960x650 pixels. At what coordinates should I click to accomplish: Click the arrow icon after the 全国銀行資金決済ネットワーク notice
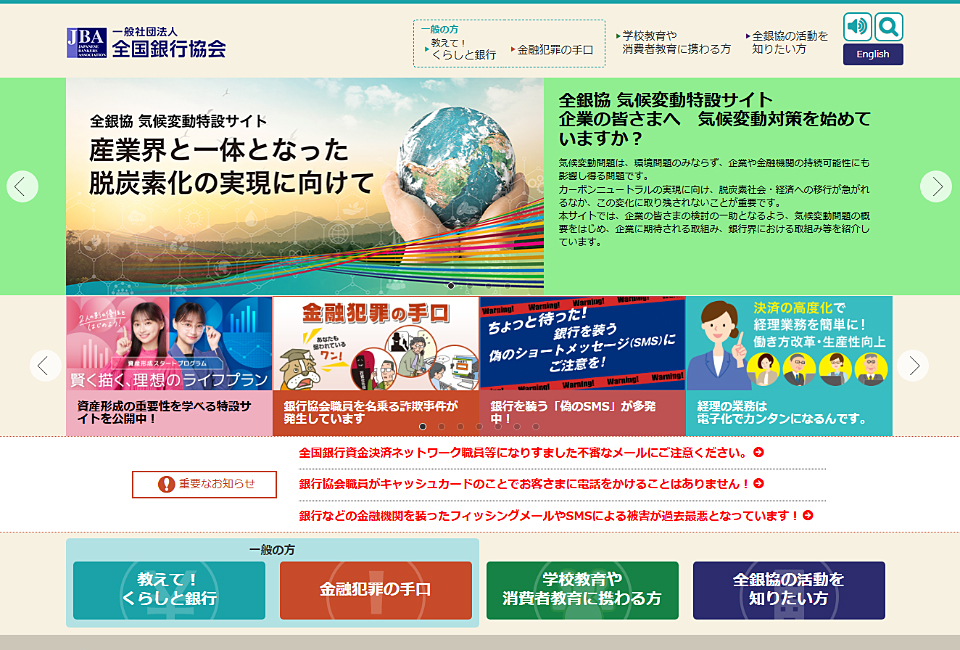coord(759,452)
